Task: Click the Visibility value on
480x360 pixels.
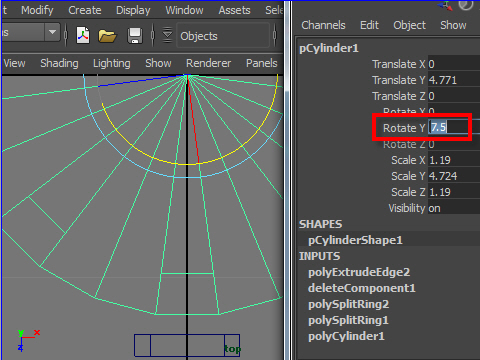Action: pos(454,208)
